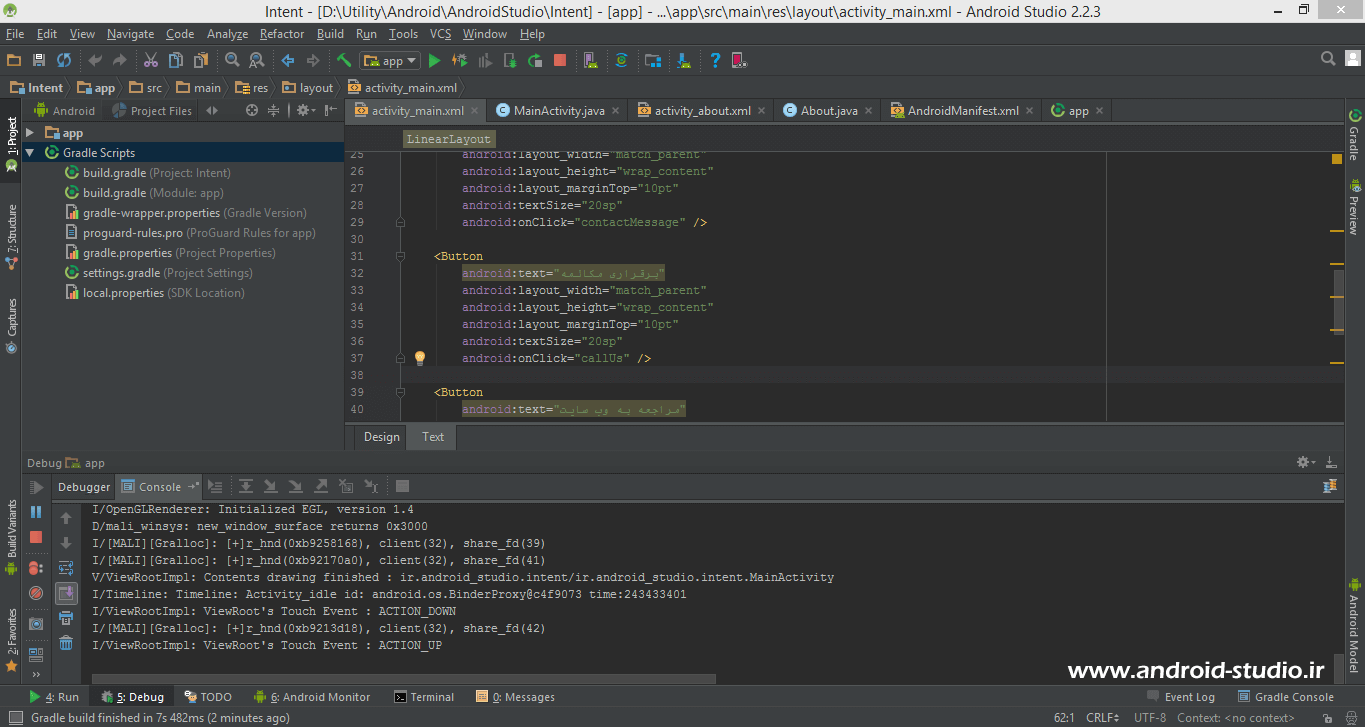Click the green Run app button
The height and width of the screenshot is (727, 1365).
[434, 61]
